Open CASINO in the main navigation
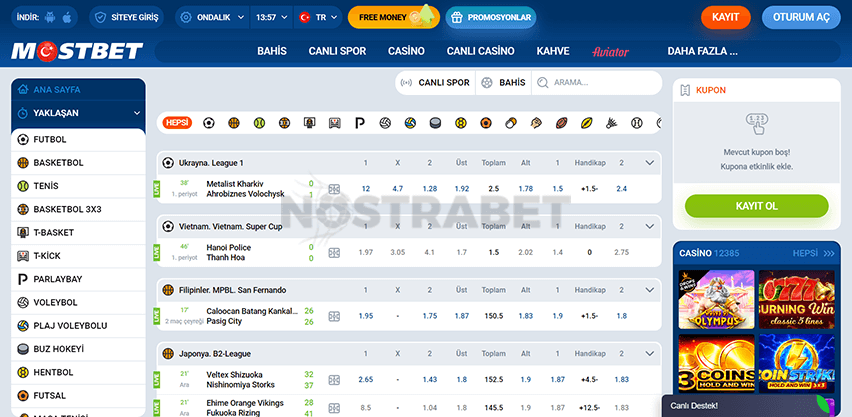 pos(406,51)
